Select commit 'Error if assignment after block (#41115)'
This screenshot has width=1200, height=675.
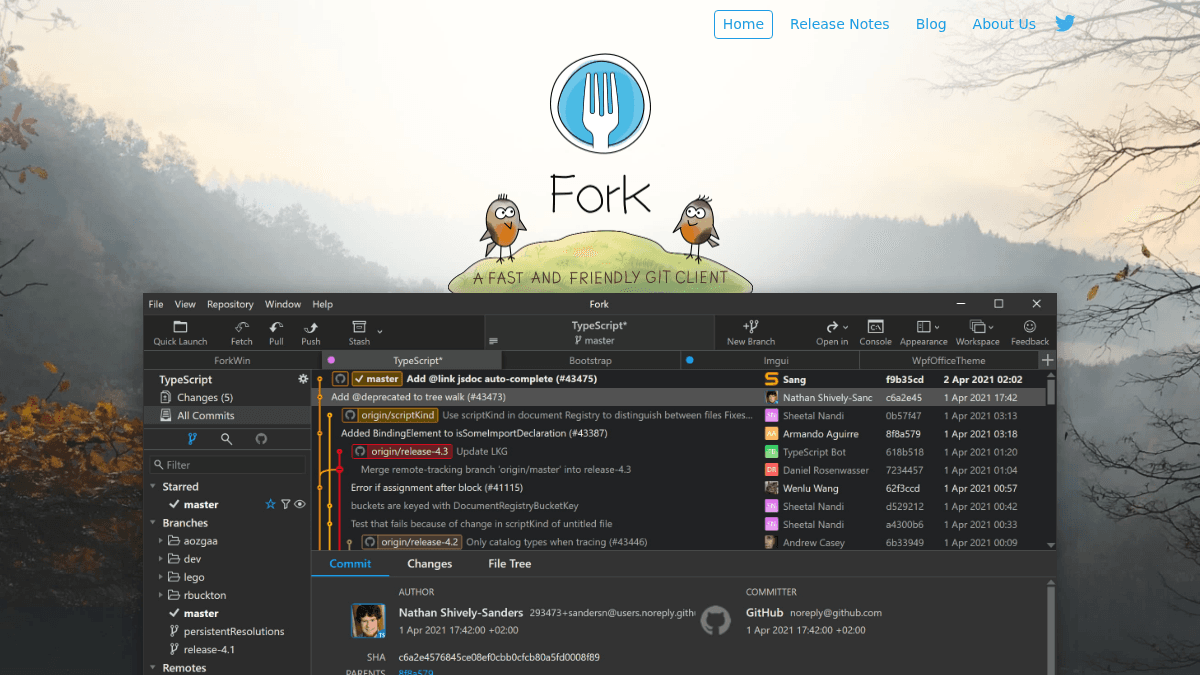tap(436, 487)
